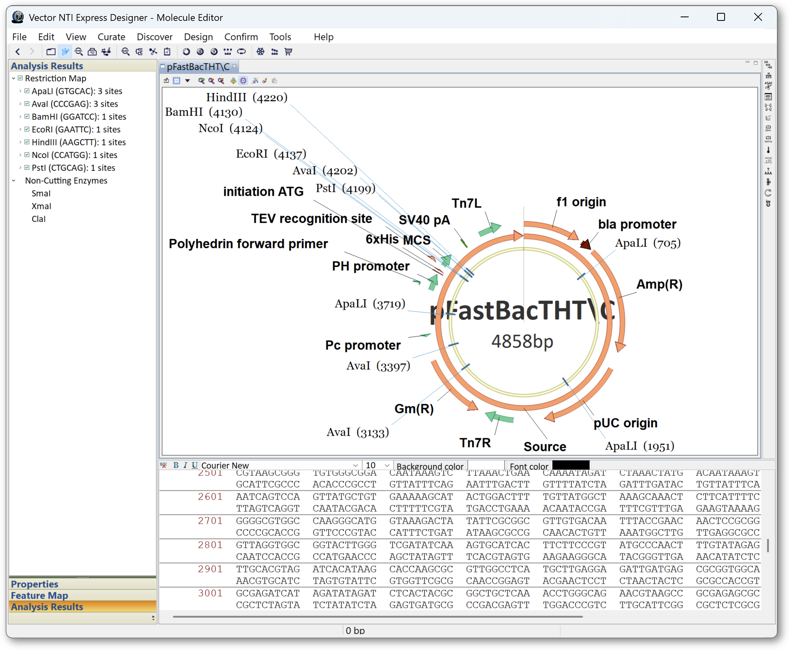Open the Courier New font dropdown
The image size is (789, 650).
tap(356, 465)
